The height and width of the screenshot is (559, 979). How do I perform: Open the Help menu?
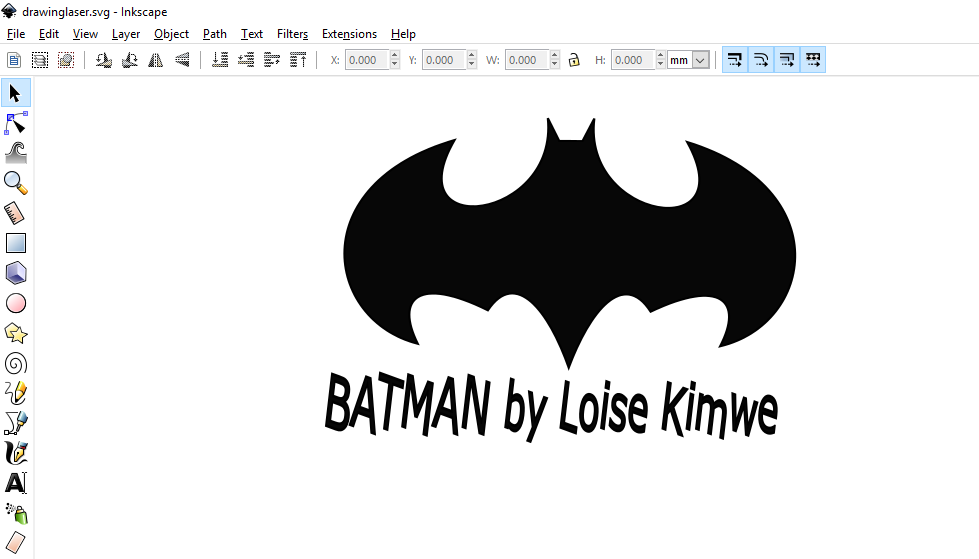point(403,34)
